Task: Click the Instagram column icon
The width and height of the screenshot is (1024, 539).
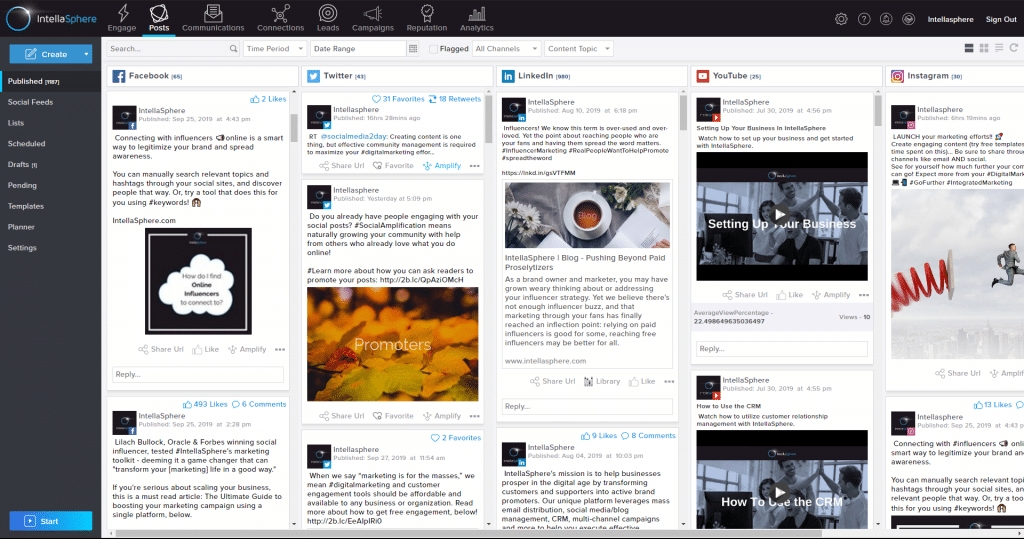Action: pyautogui.click(x=897, y=76)
